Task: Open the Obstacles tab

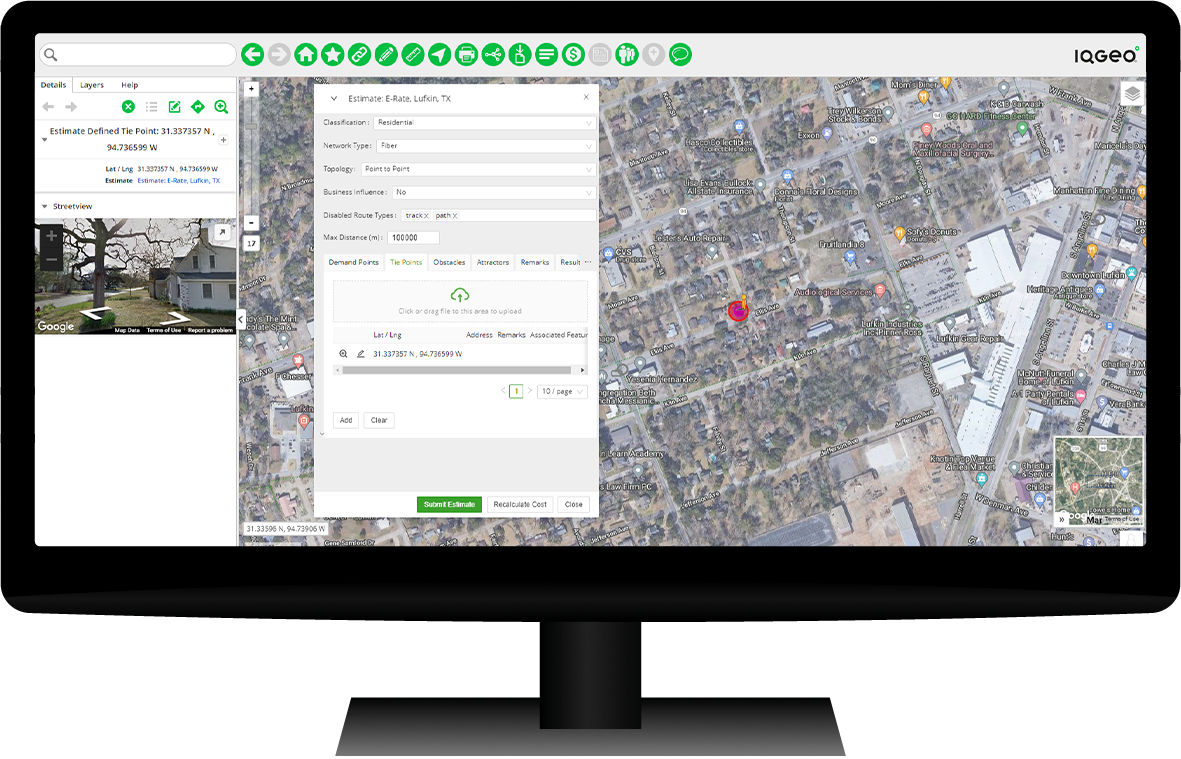Action: 449,262
